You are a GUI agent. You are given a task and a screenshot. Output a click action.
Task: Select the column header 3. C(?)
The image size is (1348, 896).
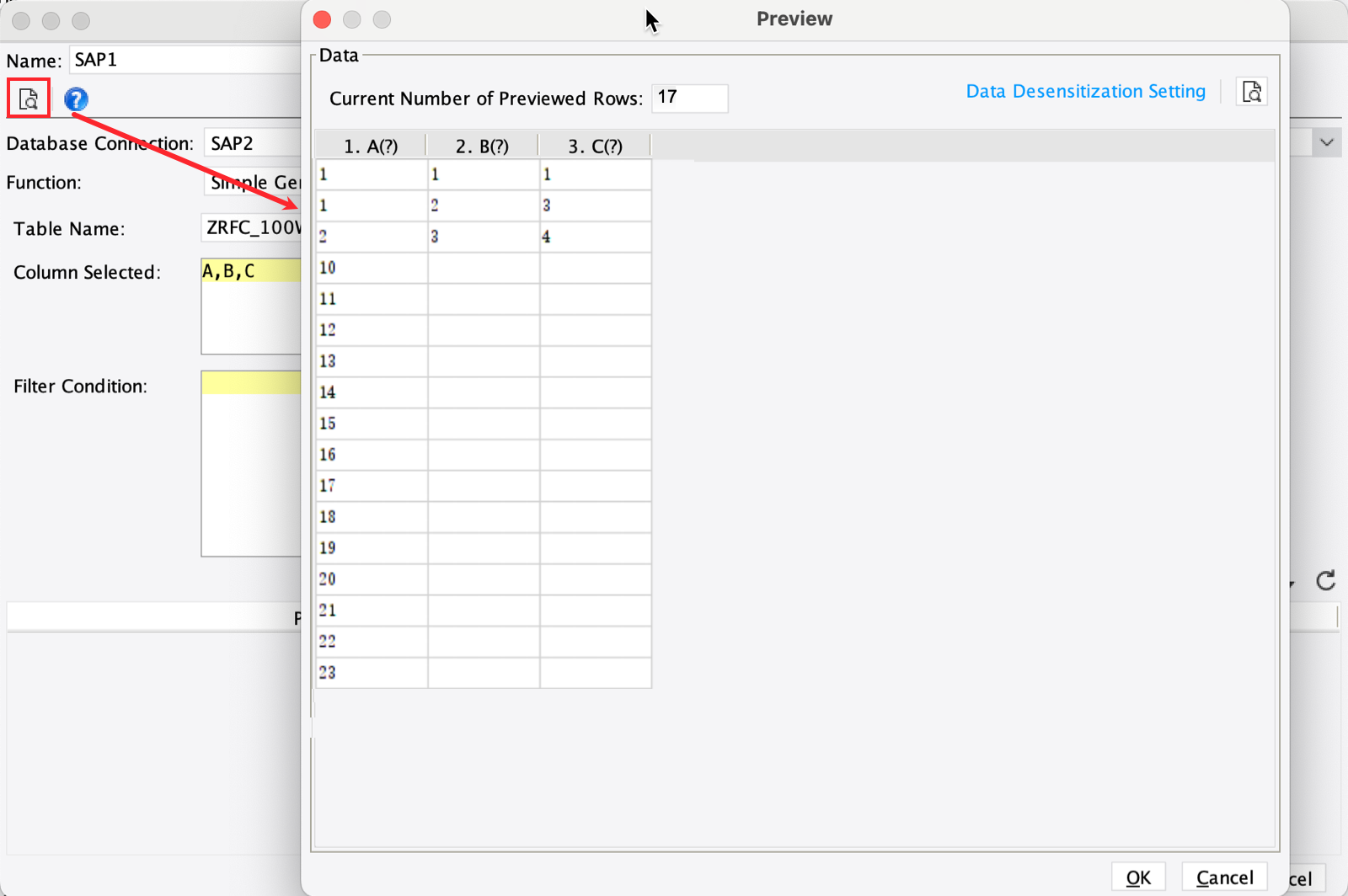595,146
